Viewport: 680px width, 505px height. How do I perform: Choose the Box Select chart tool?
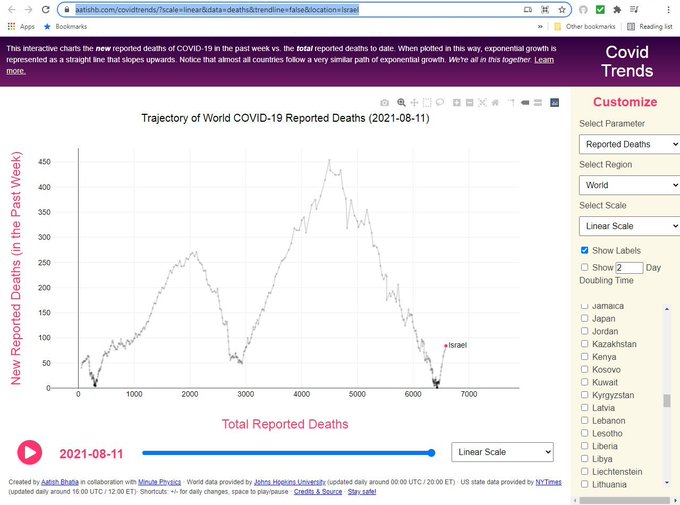click(x=427, y=102)
